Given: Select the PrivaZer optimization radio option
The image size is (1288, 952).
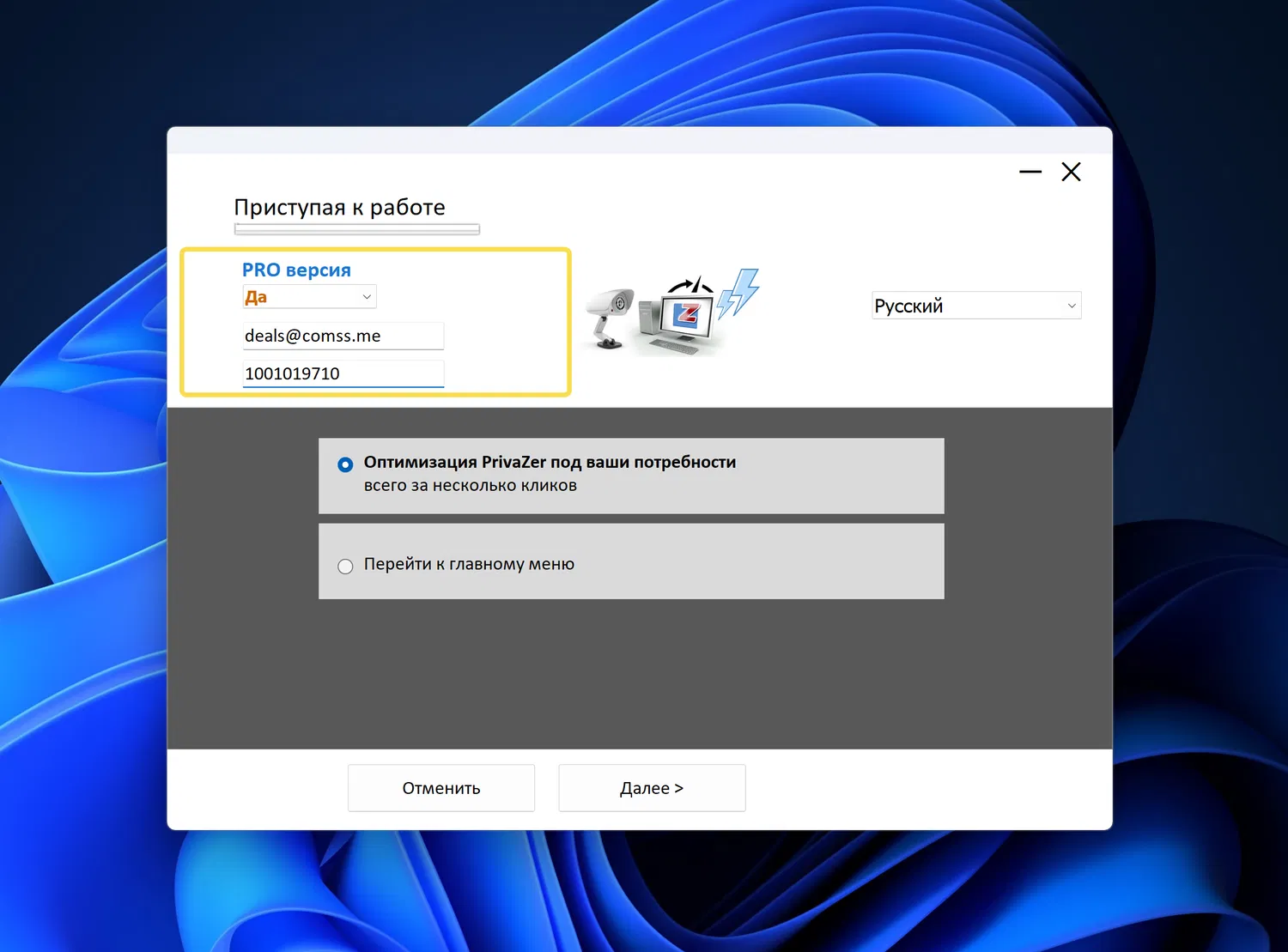Looking at the screenshot, I should [x=345, y=465].
